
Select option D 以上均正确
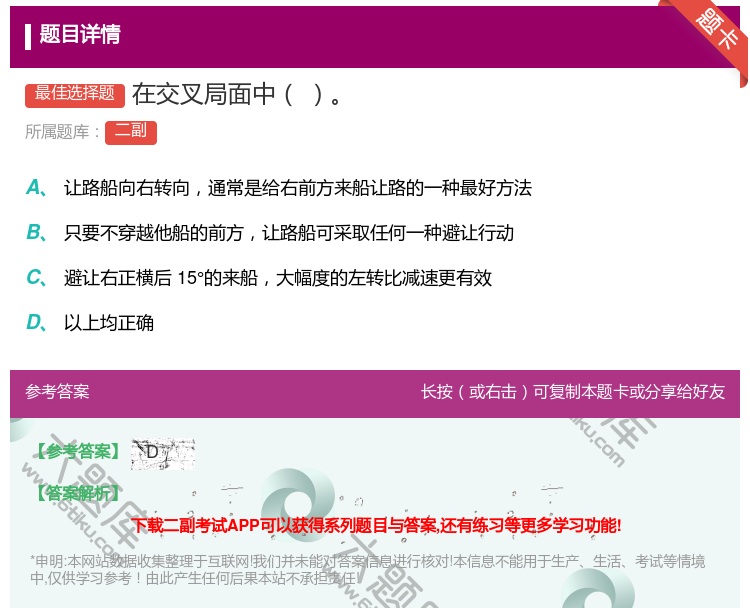tap(90, 323)
